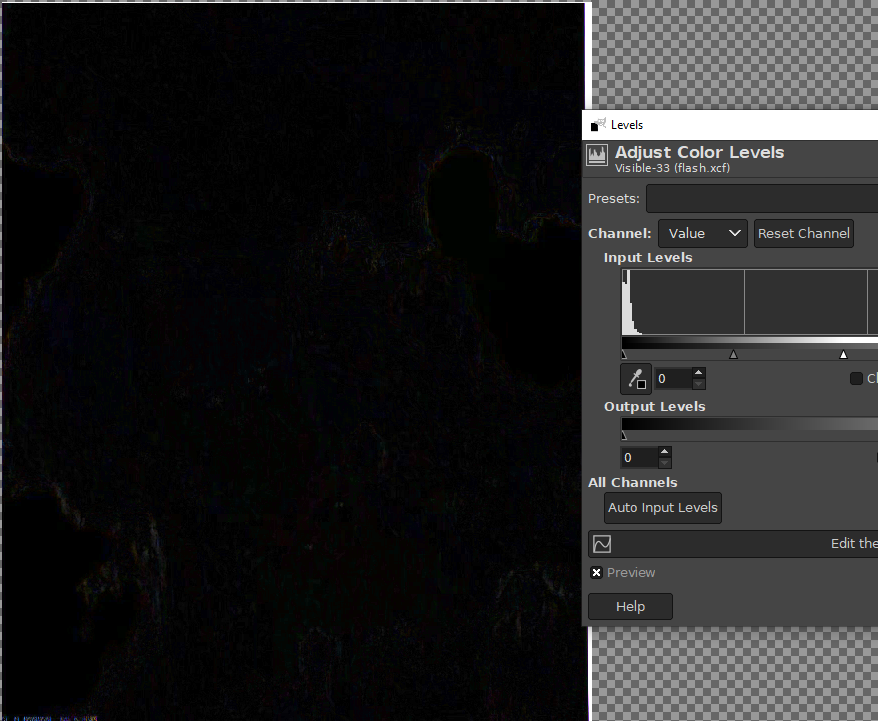This screenshot has height=721, width=878.
Task: Click the curves icon on Edit bar
Action: 602,544
